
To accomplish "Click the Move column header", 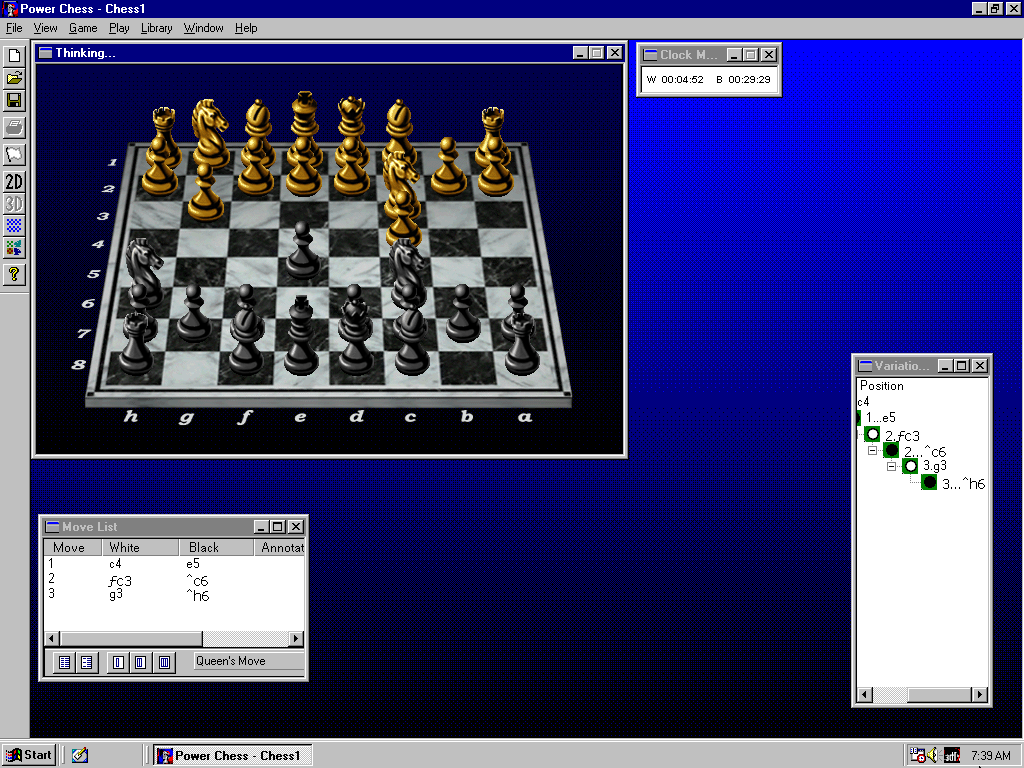I will click(72, 547).
